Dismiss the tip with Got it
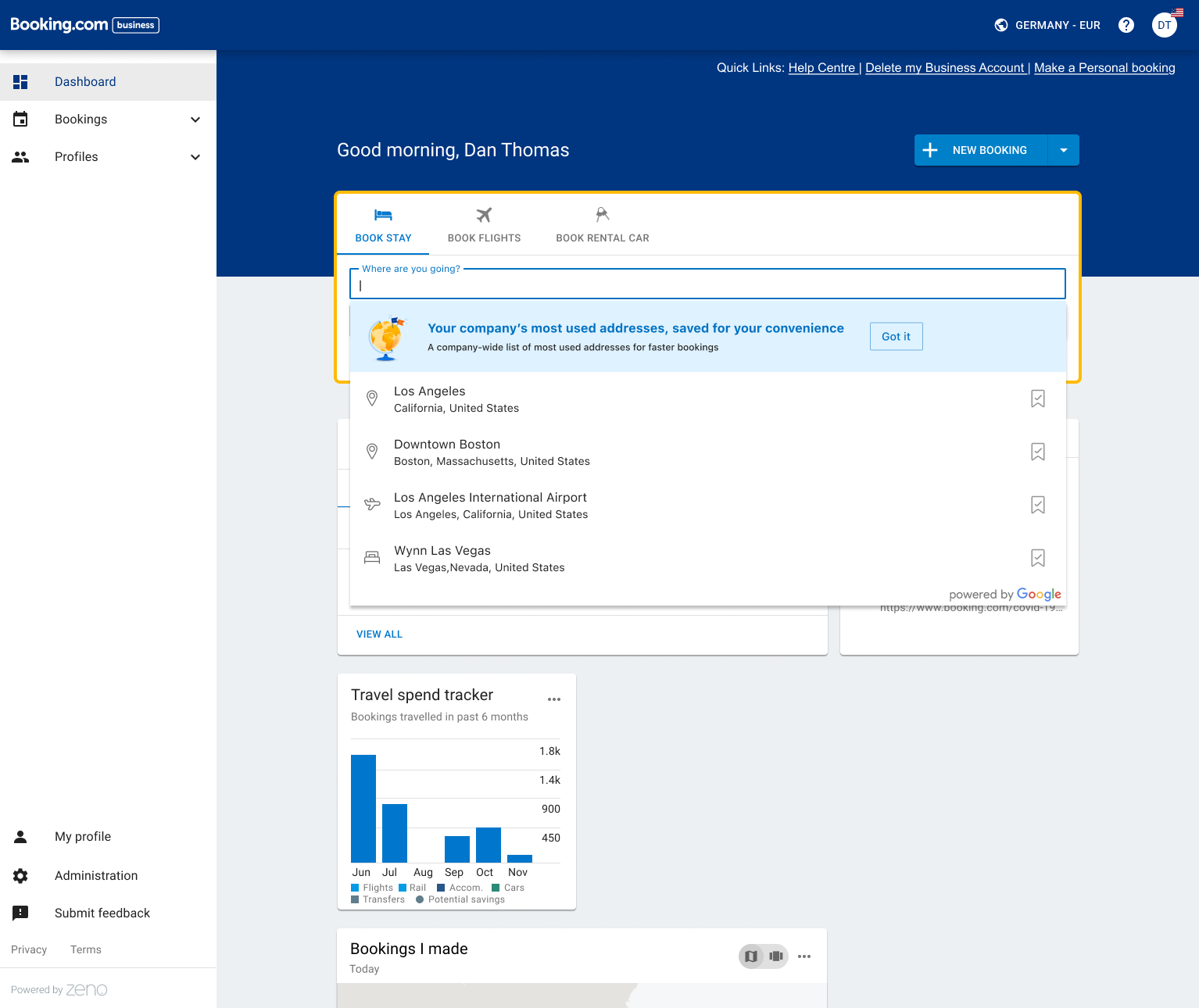Screen dimensions: 1199x1008 click(896, 337)
